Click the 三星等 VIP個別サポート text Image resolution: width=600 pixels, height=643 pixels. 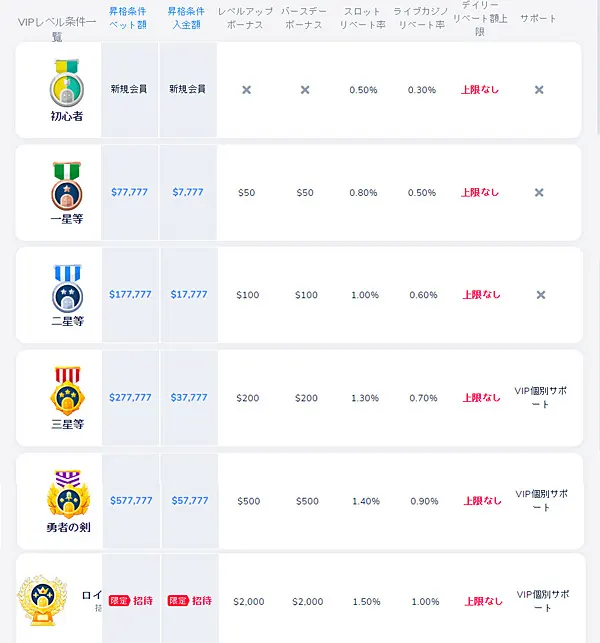pos(540,397)
